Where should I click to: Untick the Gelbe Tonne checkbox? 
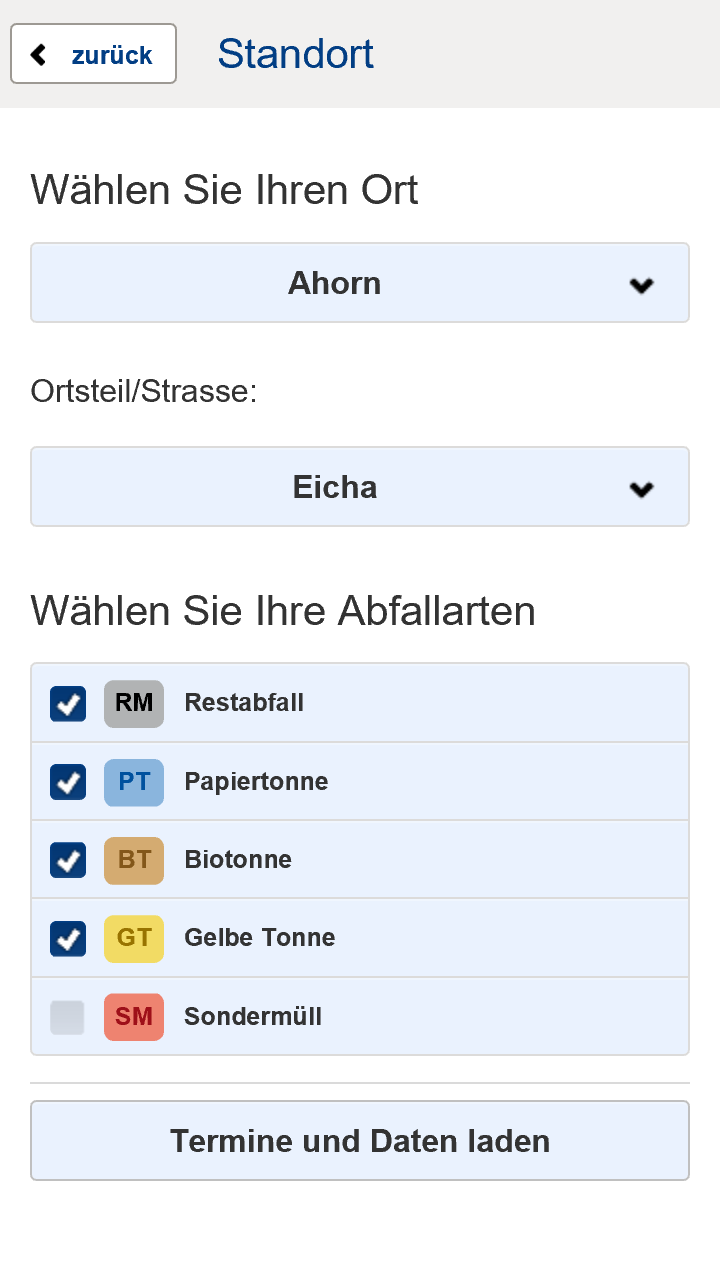(x=68, y=938)
